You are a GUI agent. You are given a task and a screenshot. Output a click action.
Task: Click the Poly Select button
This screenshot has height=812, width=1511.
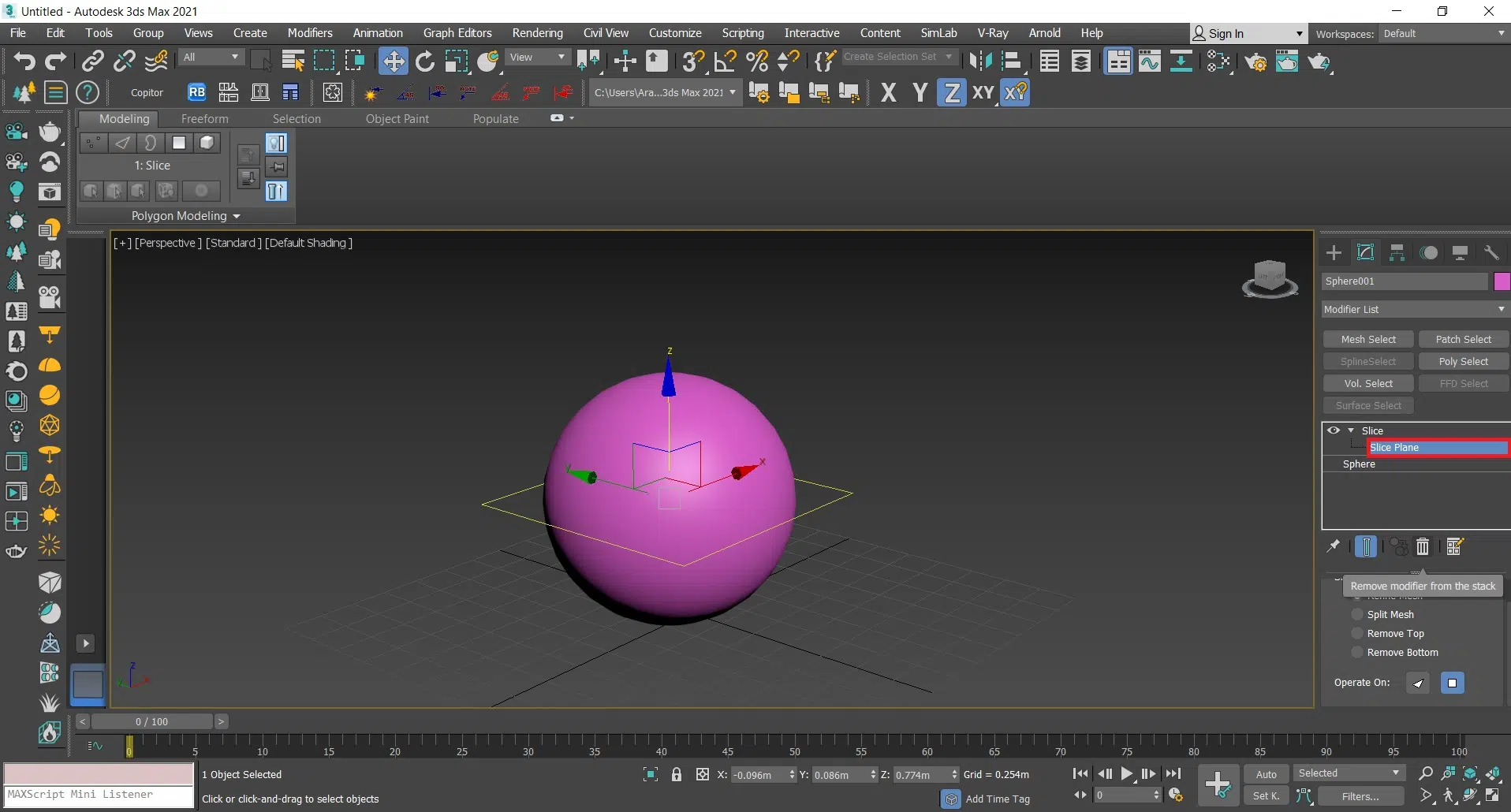click(1463, 362)
